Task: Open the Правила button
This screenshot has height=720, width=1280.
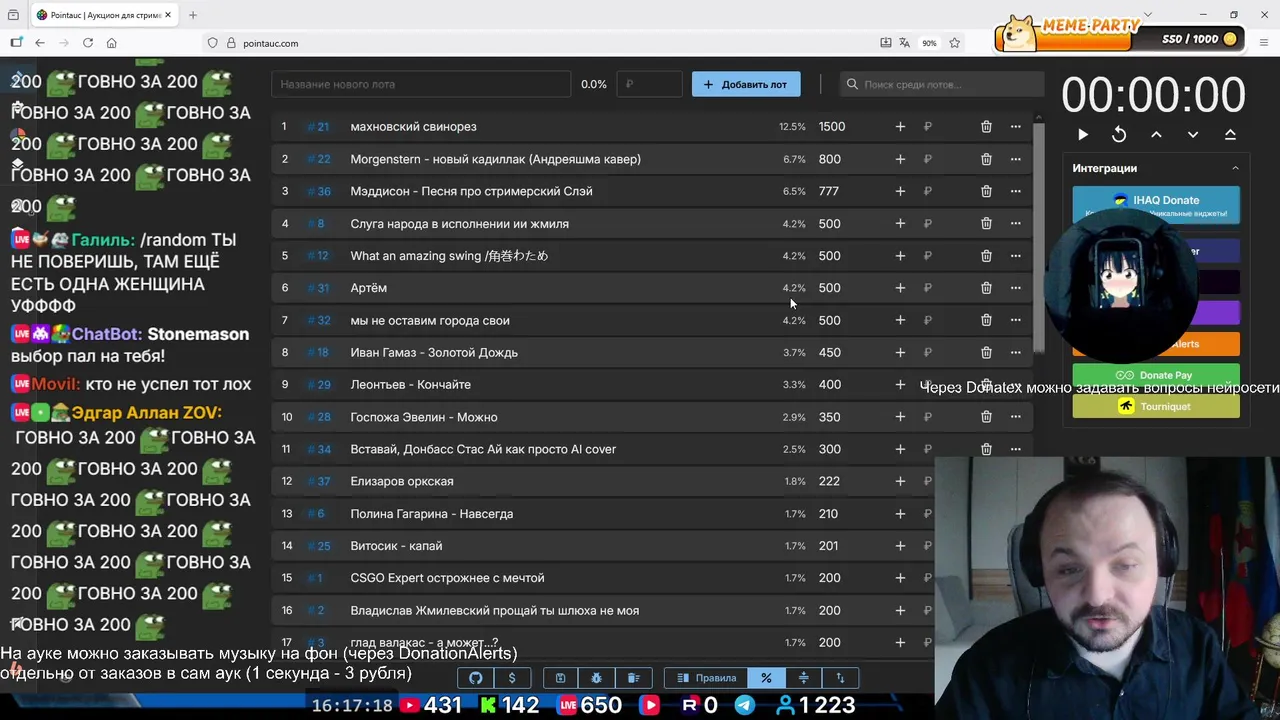Action: tap(707, 678)
